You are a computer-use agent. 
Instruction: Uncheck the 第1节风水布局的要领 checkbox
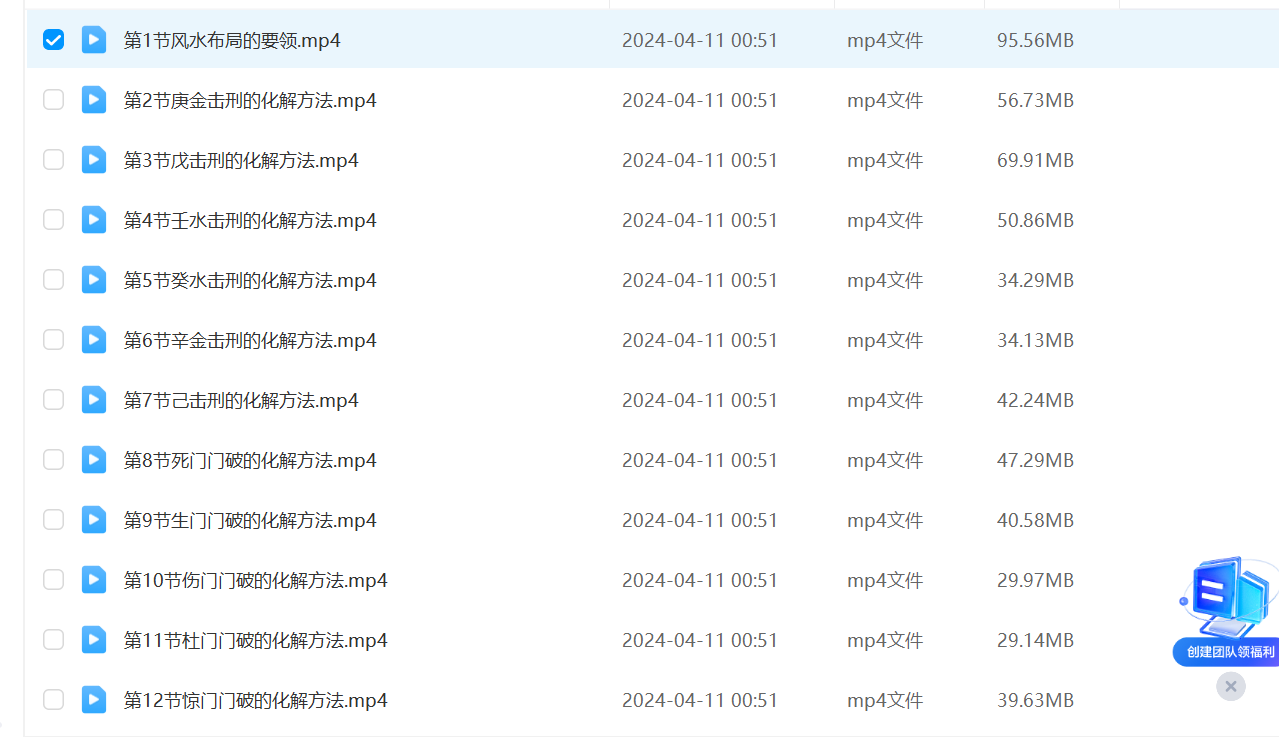pos(53,40)
